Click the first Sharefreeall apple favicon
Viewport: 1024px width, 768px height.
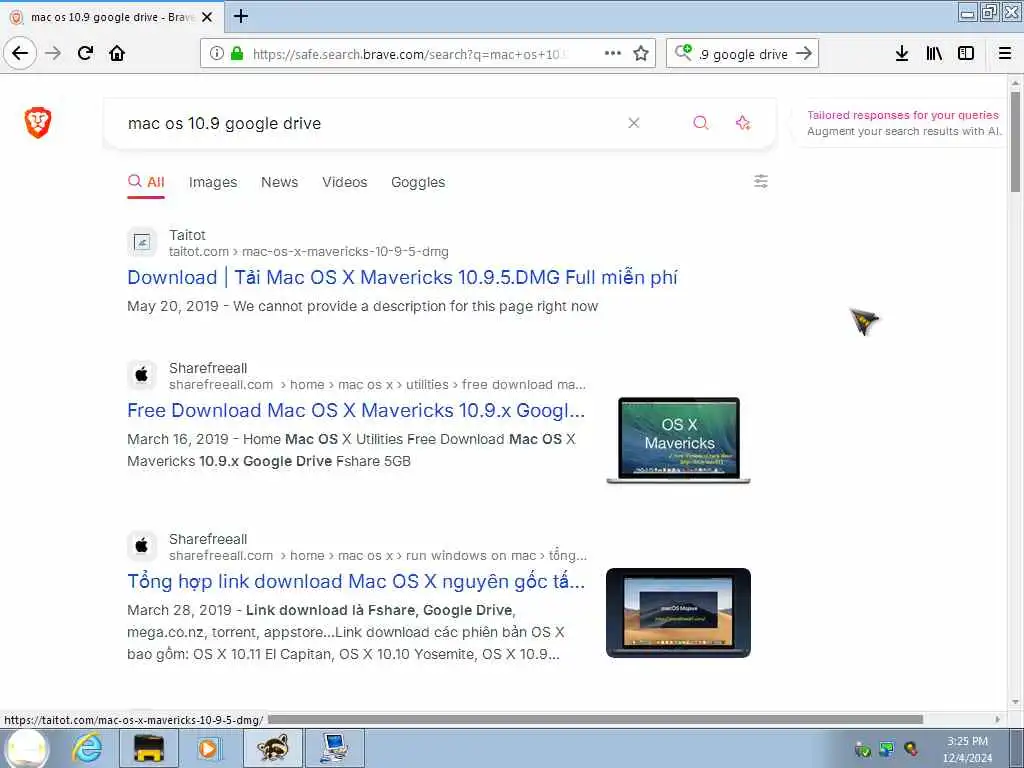tap(142, 375)
